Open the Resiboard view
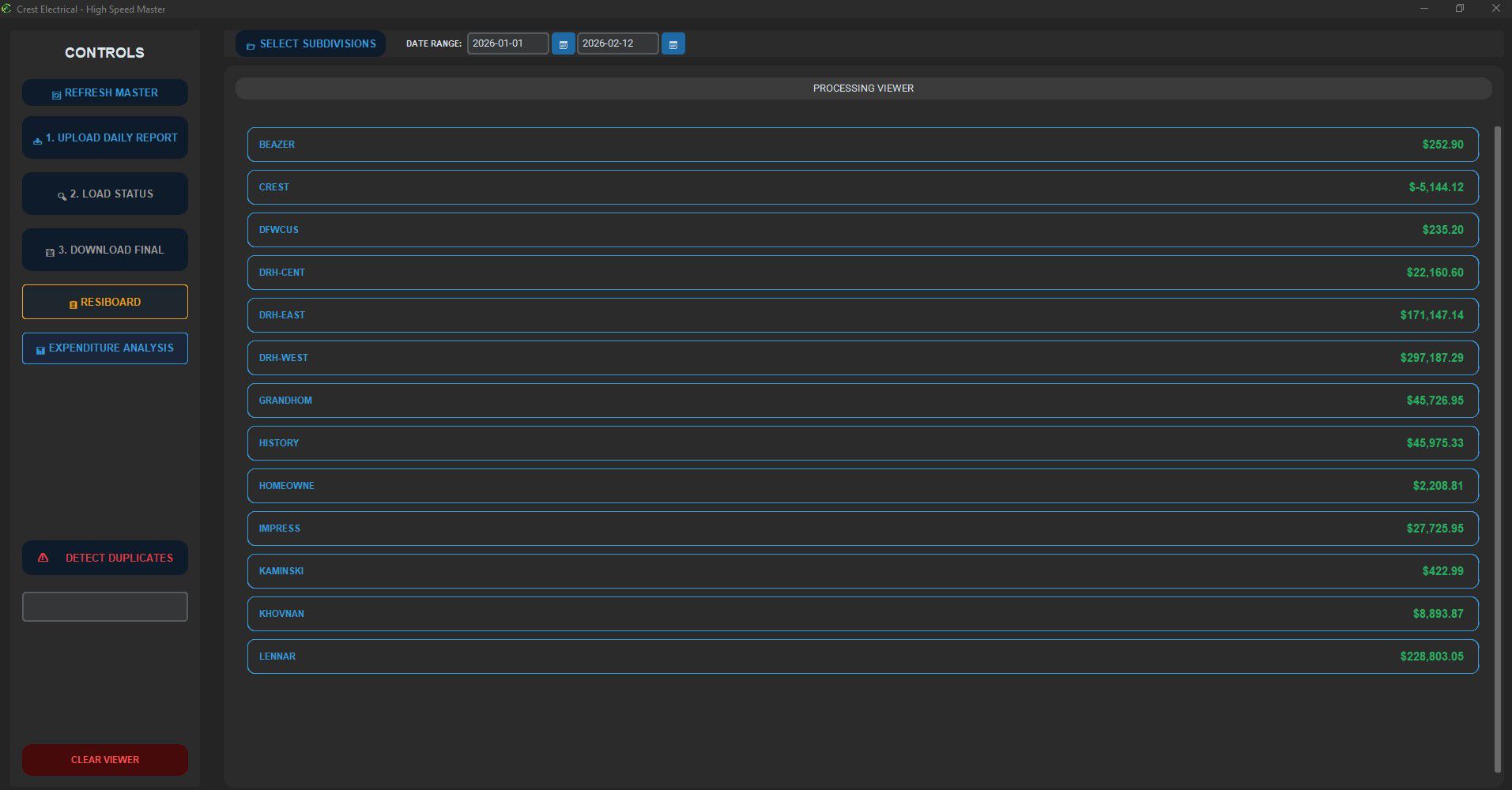The height and width of the screenshot is (790, 1512). (x=105, y=302)
